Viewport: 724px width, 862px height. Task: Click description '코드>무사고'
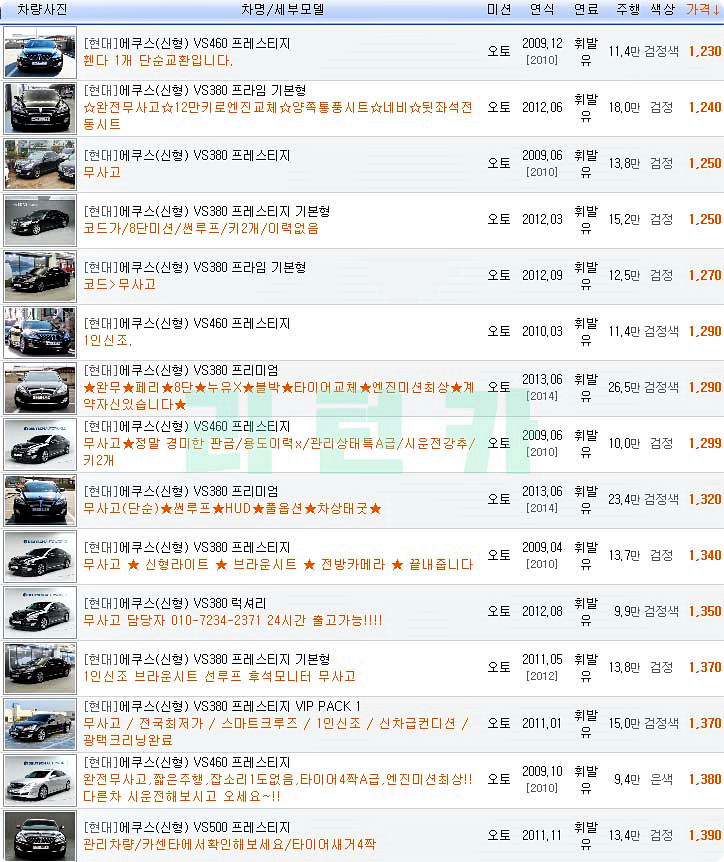119,284
